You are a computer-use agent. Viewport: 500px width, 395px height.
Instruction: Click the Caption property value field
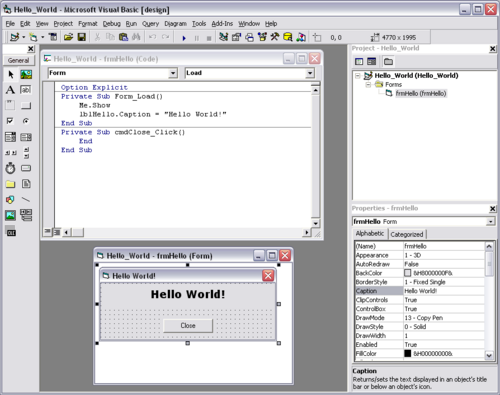(x=444, y=291)
